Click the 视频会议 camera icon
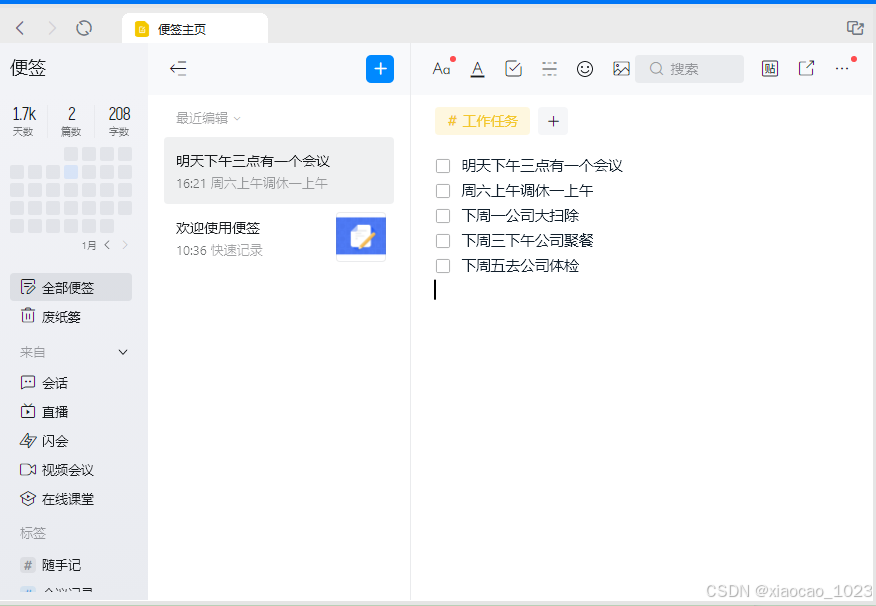Screen dimensions: 876x606 point(28,470)
